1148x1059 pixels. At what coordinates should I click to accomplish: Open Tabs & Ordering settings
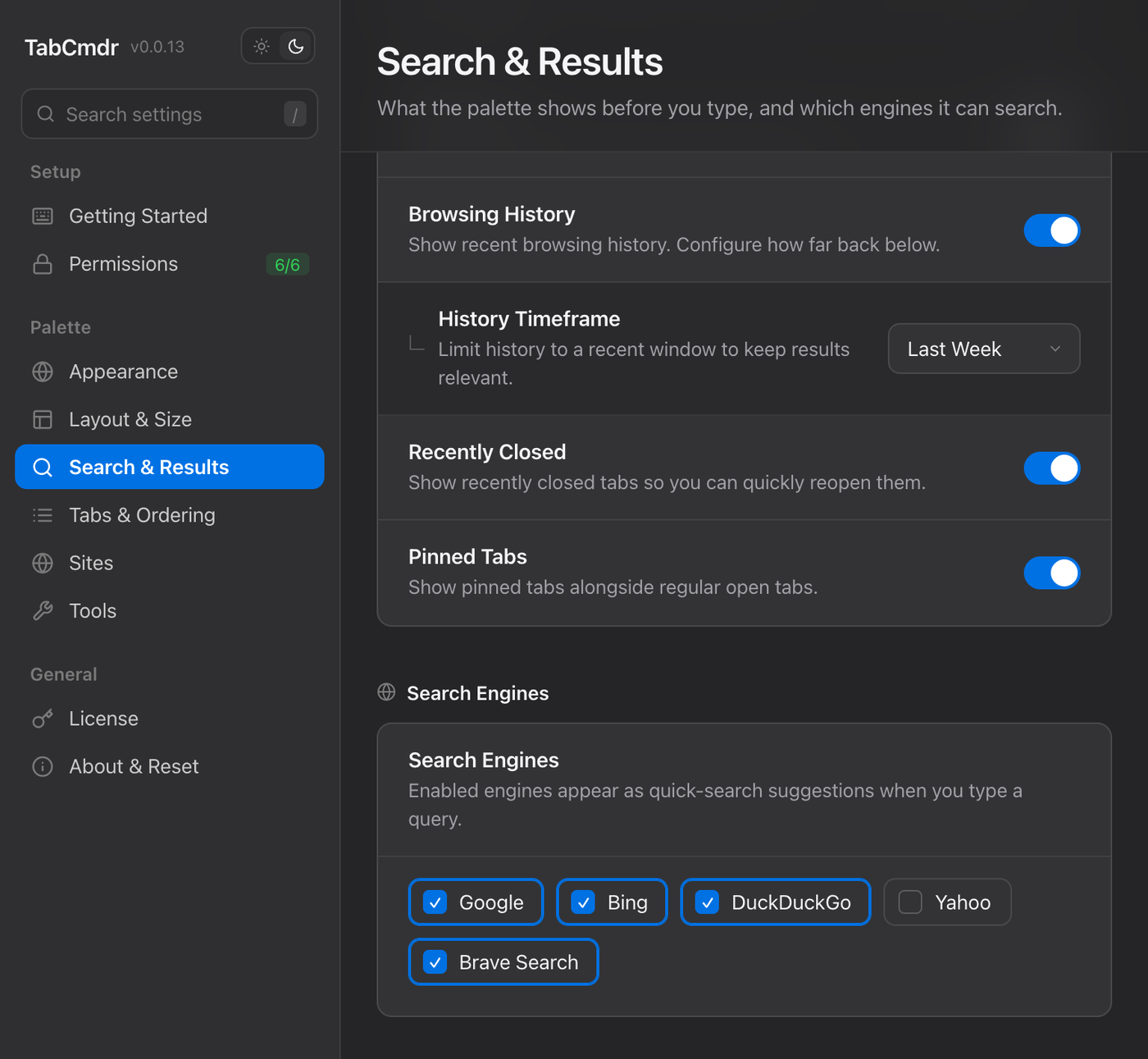click(x=170, y=515)
